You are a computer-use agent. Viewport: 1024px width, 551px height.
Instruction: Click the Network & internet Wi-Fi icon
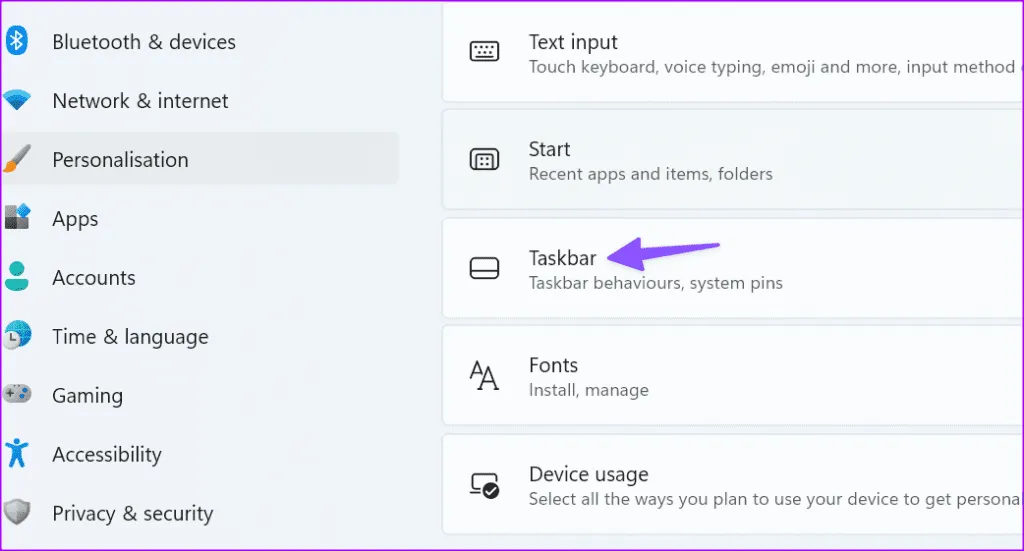tap(17, 100)
